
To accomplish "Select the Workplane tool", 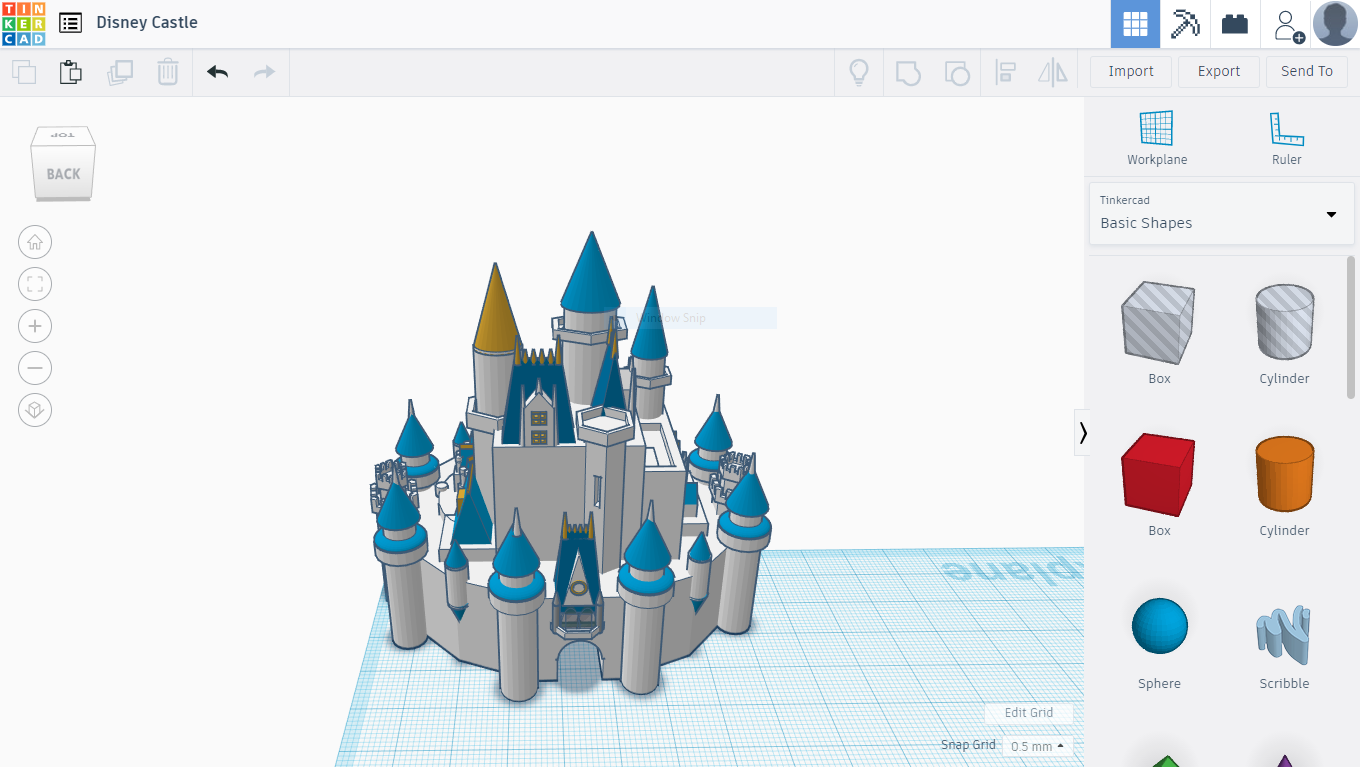I will coord(1157,138).
